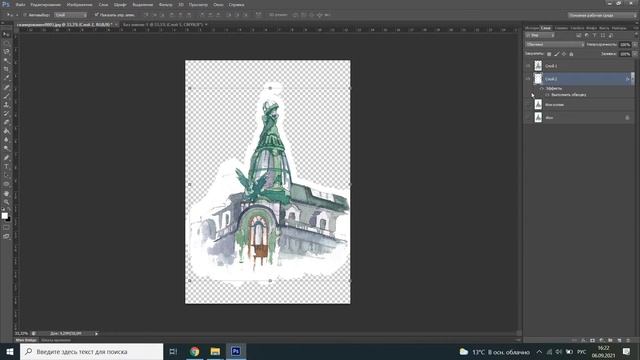The image size is (640, 360).
Task: Create a new layer from panel bottom
Action: pyautogui.click(x=619, y=340)
